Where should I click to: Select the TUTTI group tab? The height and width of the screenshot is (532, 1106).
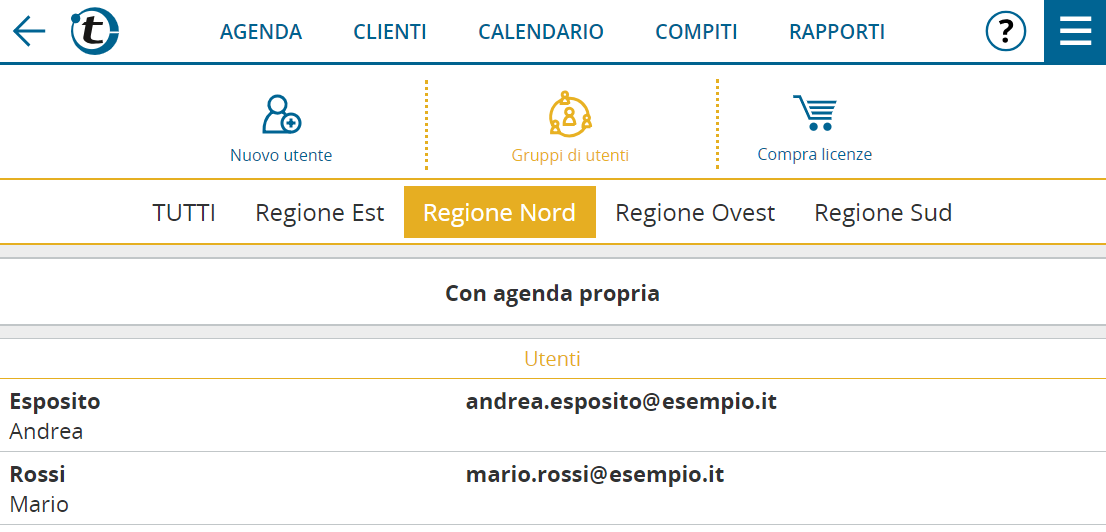pyautogui.click(x=184, y=212)
